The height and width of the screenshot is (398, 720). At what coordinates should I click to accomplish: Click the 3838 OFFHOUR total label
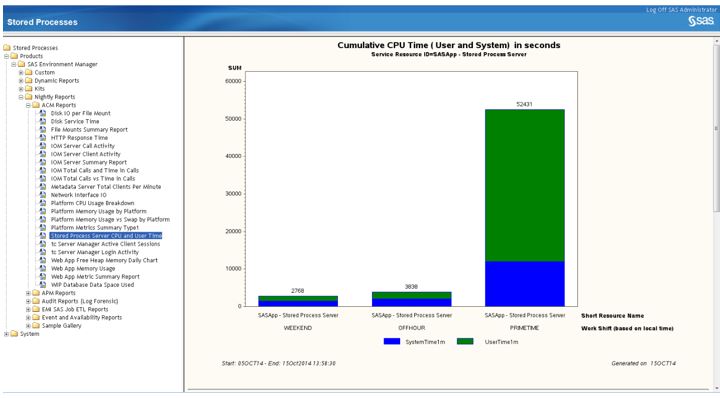click(411, 286)
